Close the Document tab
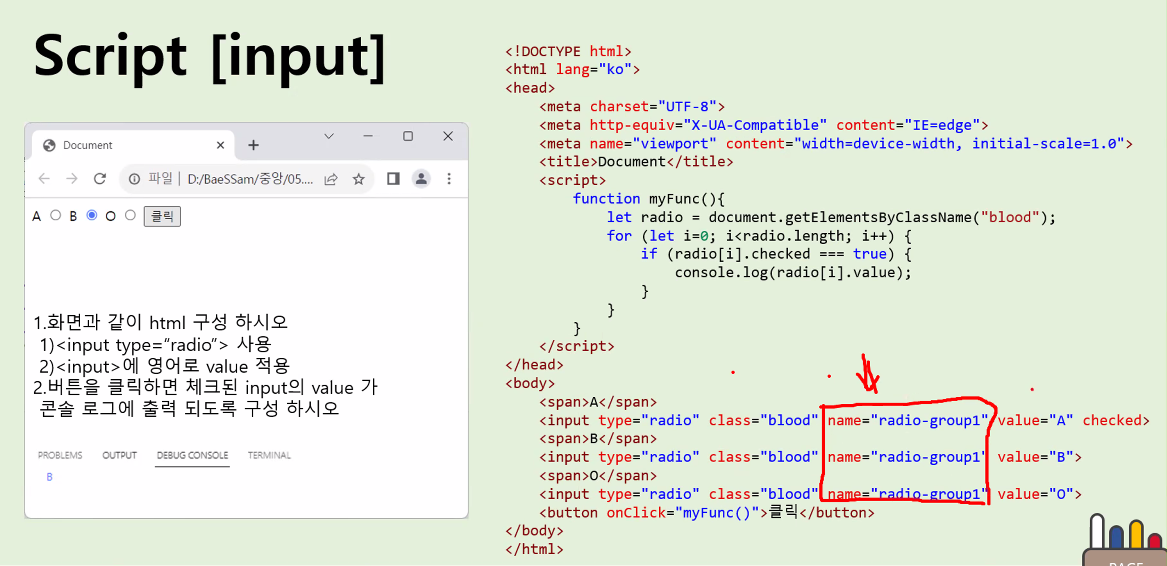This screenshot has width=1167, height=566. [220, 145]
